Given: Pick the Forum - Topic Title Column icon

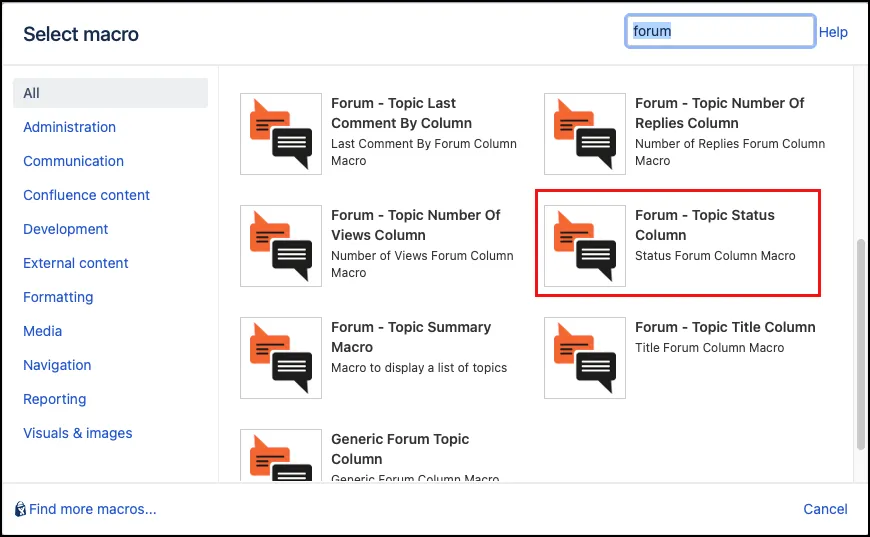Looking at the screenshot, I should (x=585, y=358).
